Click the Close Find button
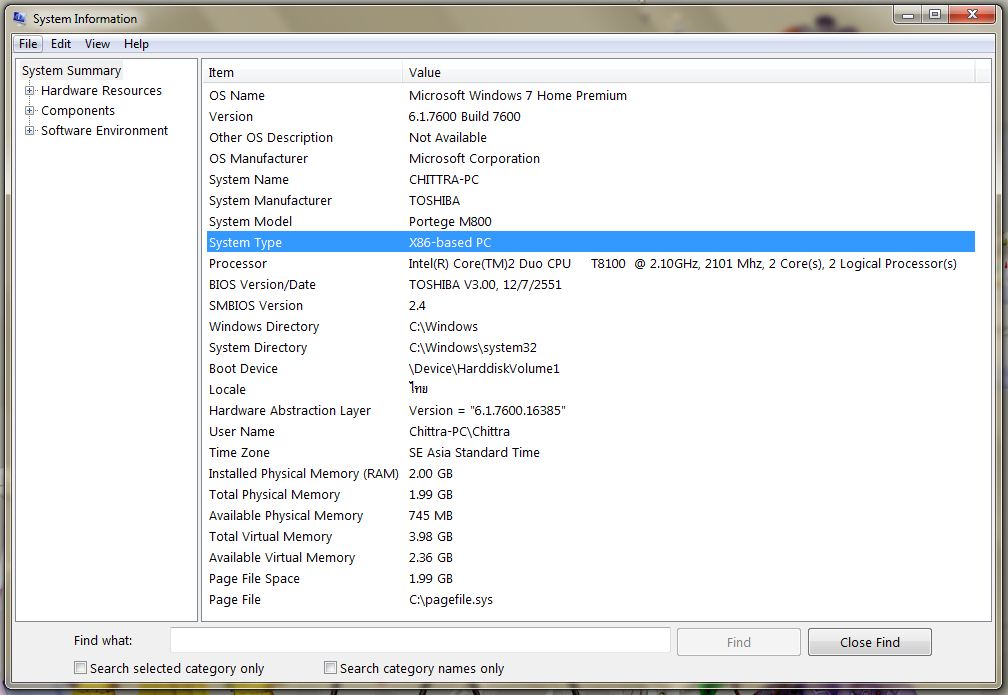This screenshot has height=695, width=1008. pyautogui.click(x=870, y=642)
